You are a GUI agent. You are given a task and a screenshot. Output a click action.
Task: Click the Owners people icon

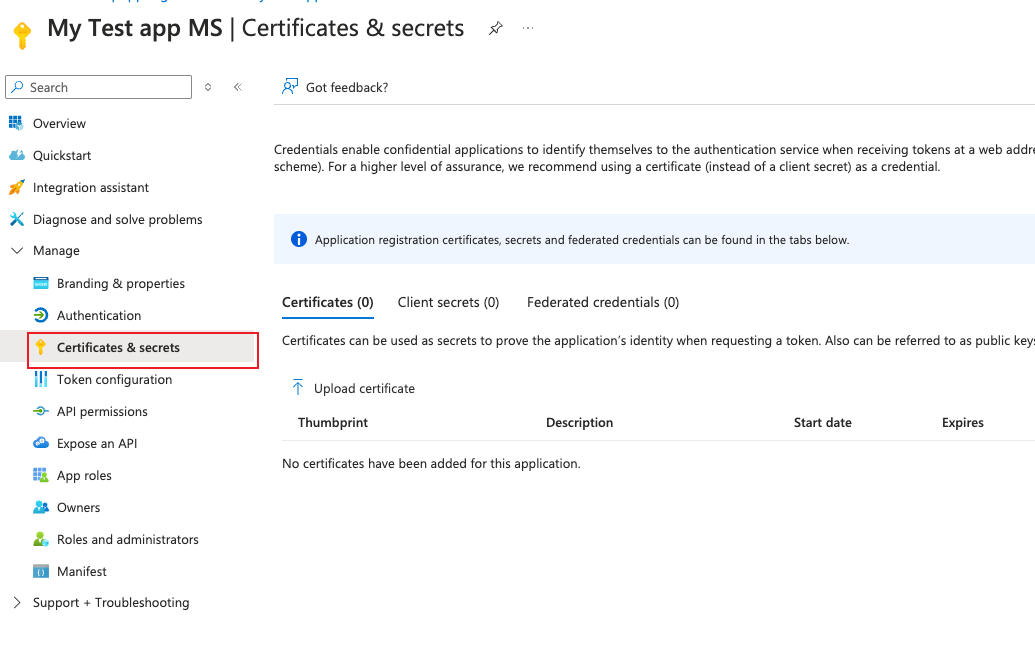pyautogui.click(x=41, y=507)
